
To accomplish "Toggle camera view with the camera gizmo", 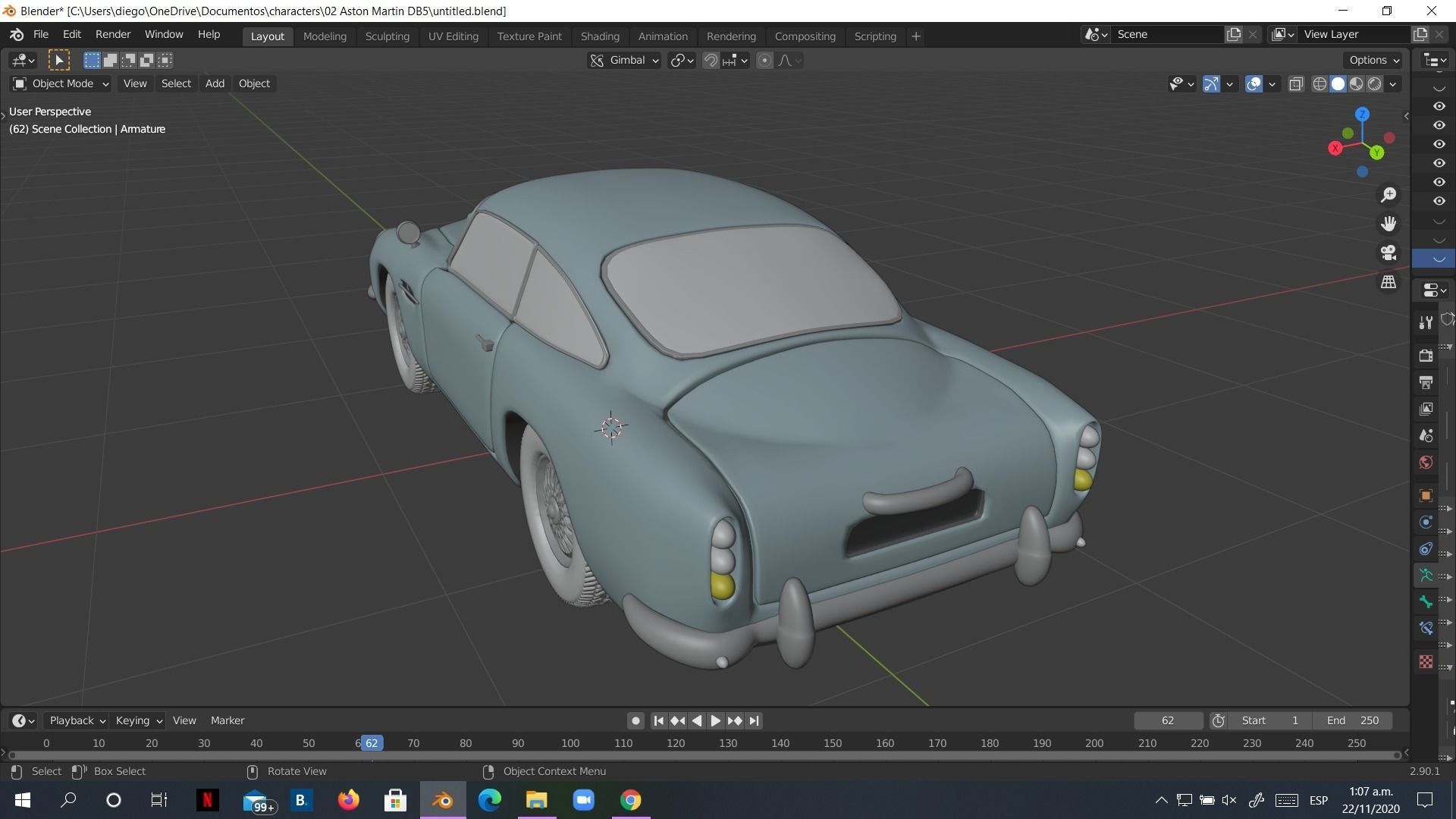I will click(1389, 253).
